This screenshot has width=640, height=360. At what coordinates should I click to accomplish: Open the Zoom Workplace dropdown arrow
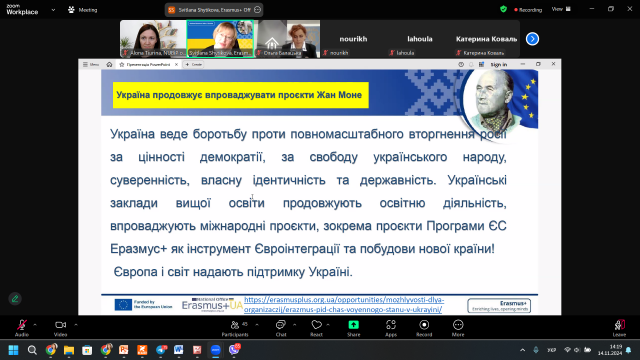(x=53, y=10)
